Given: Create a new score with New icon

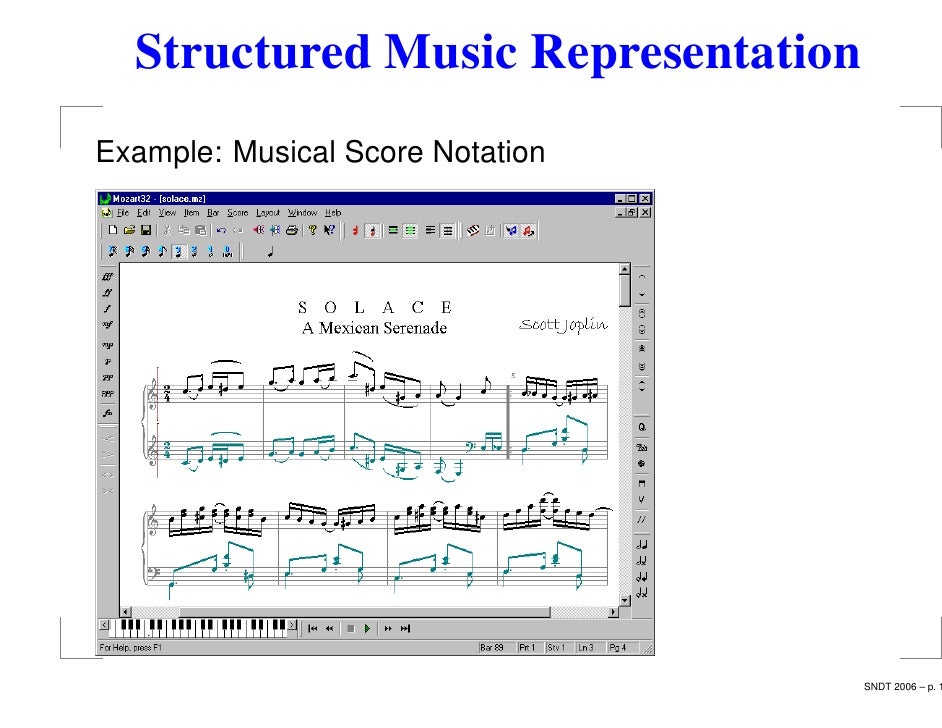Looking at the screenshot, I should tap(112, 230).
